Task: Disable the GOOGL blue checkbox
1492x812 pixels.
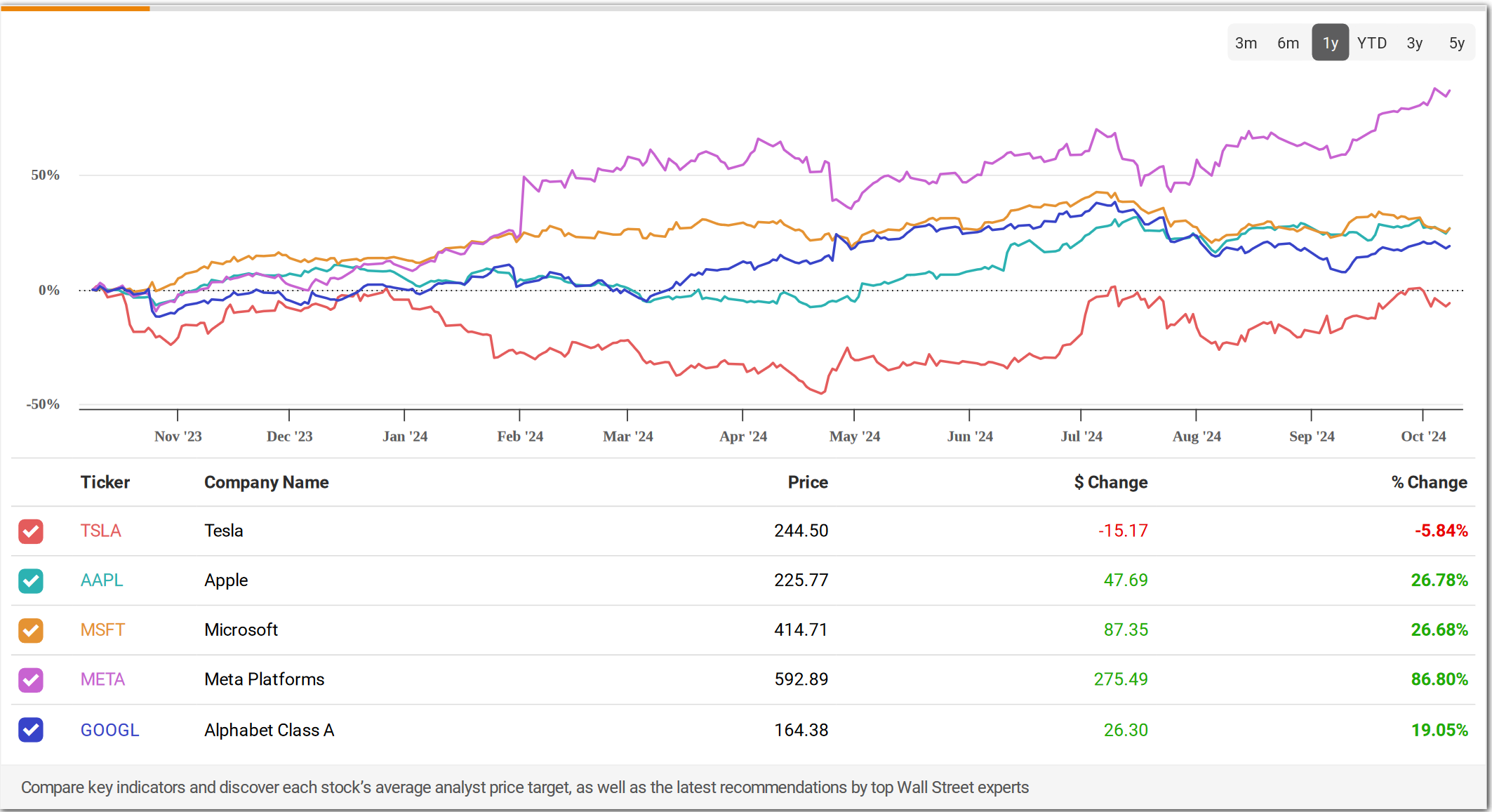Action: pos(31,730)
